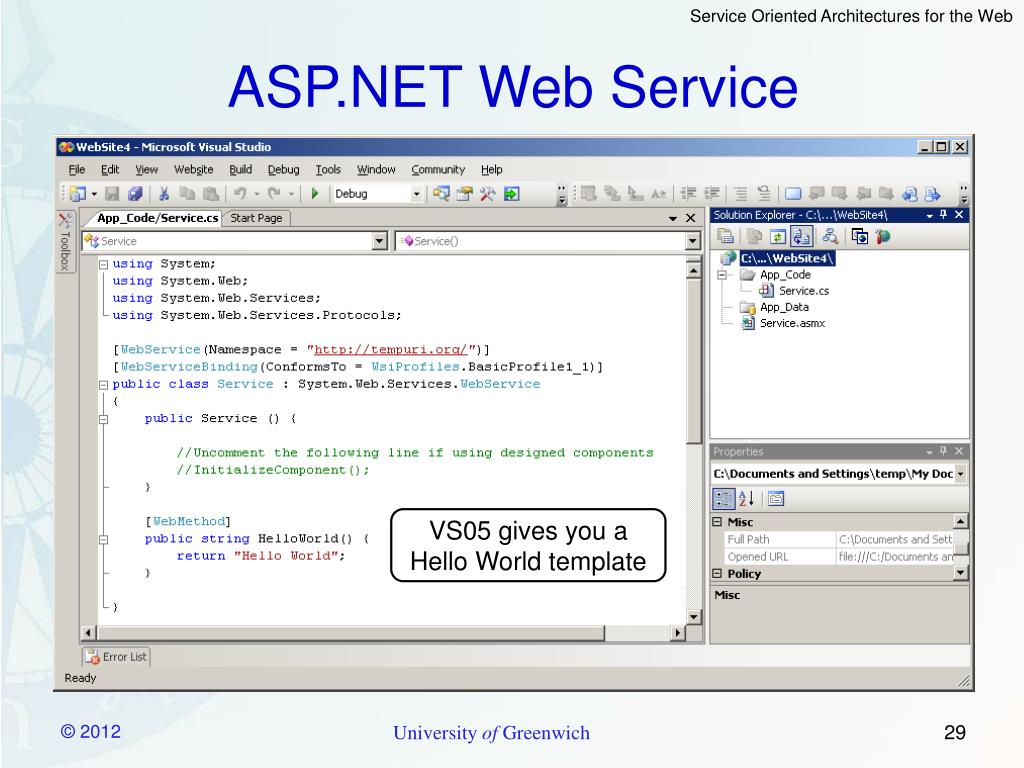The image size is (1024, 768).
Task: Open the Help menu
Action: pos(492,170)
